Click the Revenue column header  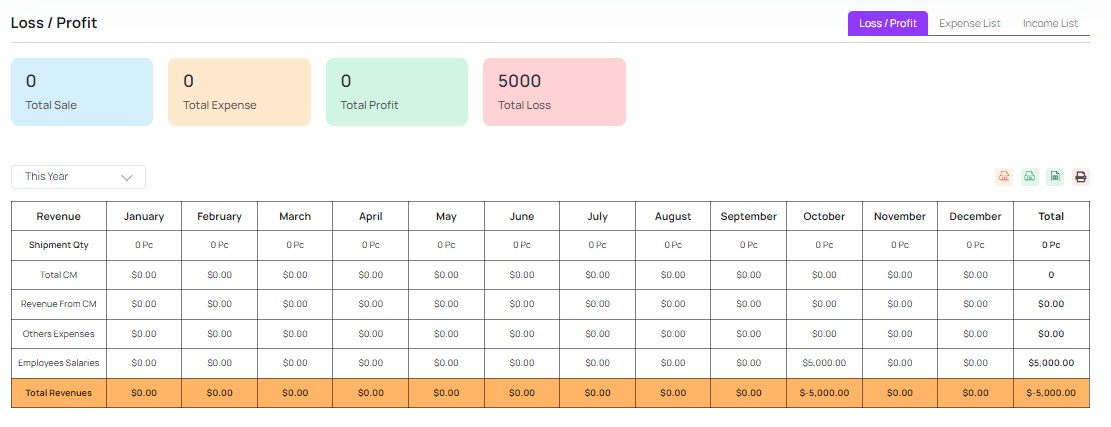(58, 216)
